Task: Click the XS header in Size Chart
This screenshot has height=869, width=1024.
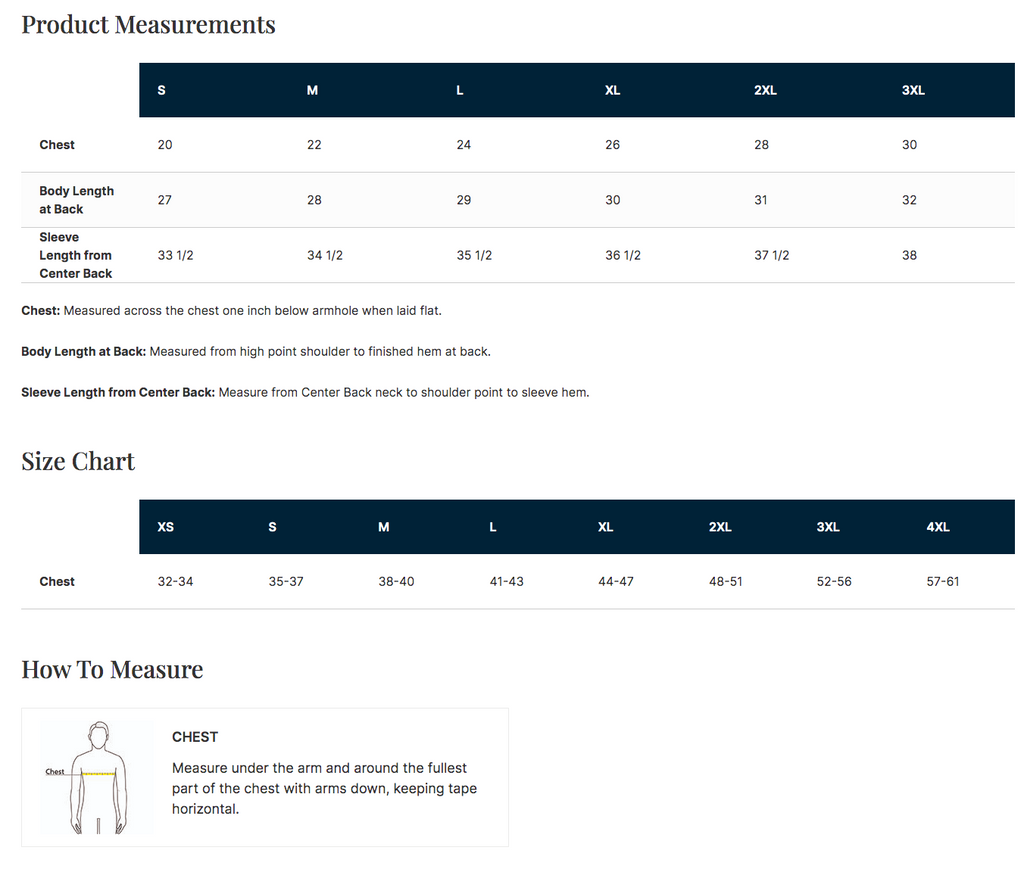Action: pyautogui.click(x=166, y=527)
